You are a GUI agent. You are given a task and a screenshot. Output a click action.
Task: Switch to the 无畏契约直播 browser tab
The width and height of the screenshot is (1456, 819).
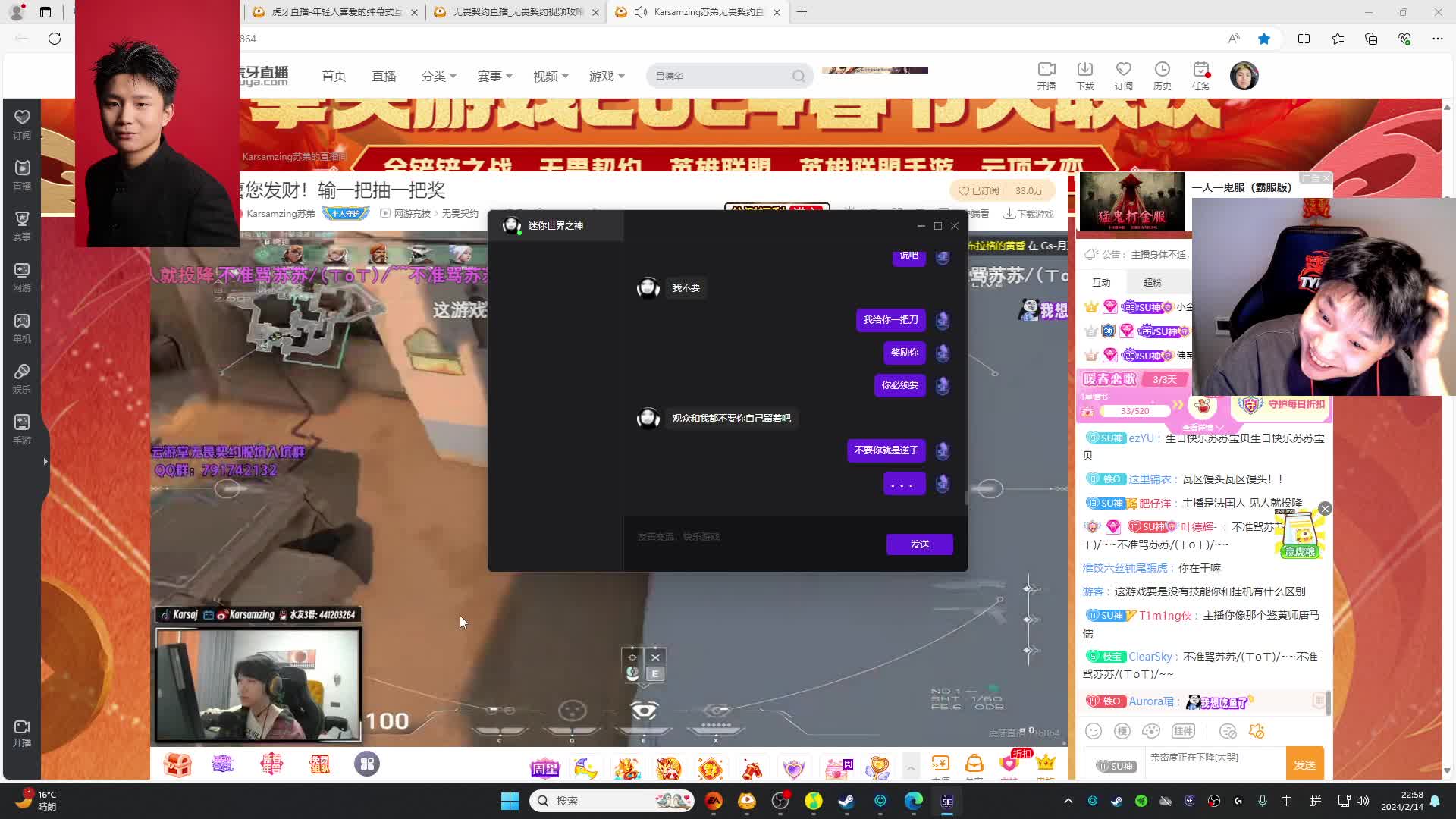tap(516, 12)
